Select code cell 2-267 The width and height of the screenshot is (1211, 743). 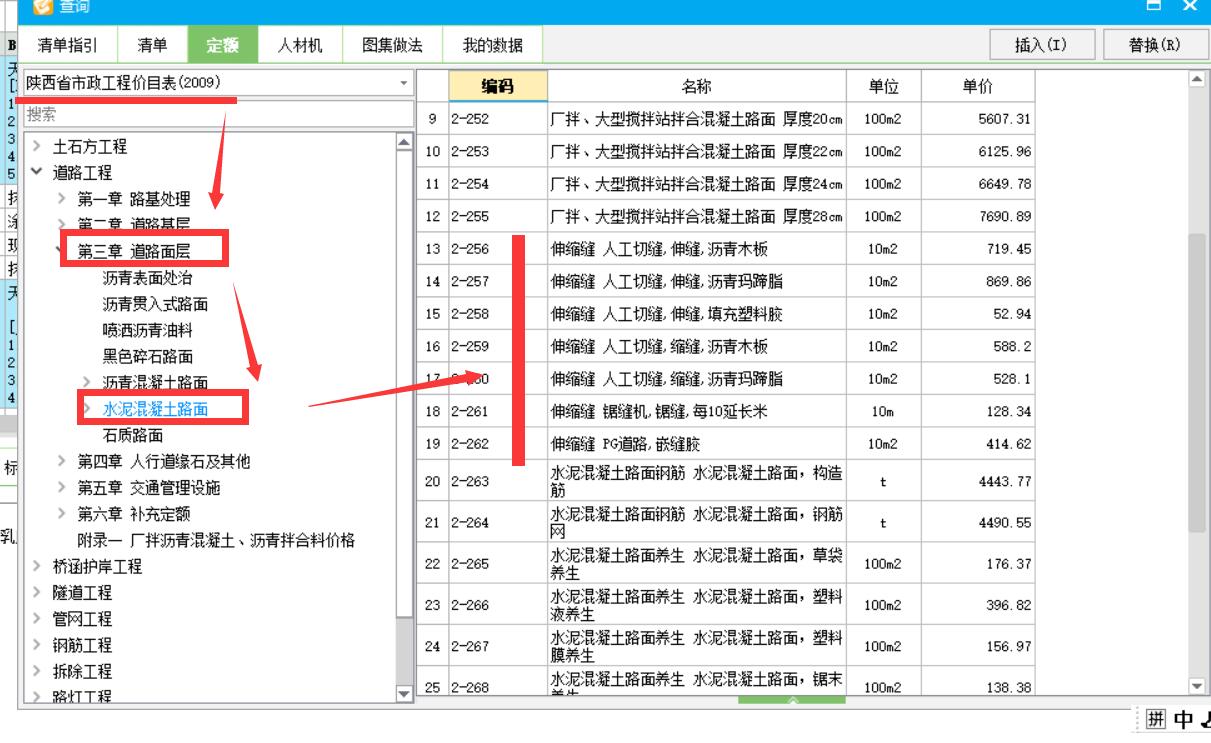coord(497,647)
